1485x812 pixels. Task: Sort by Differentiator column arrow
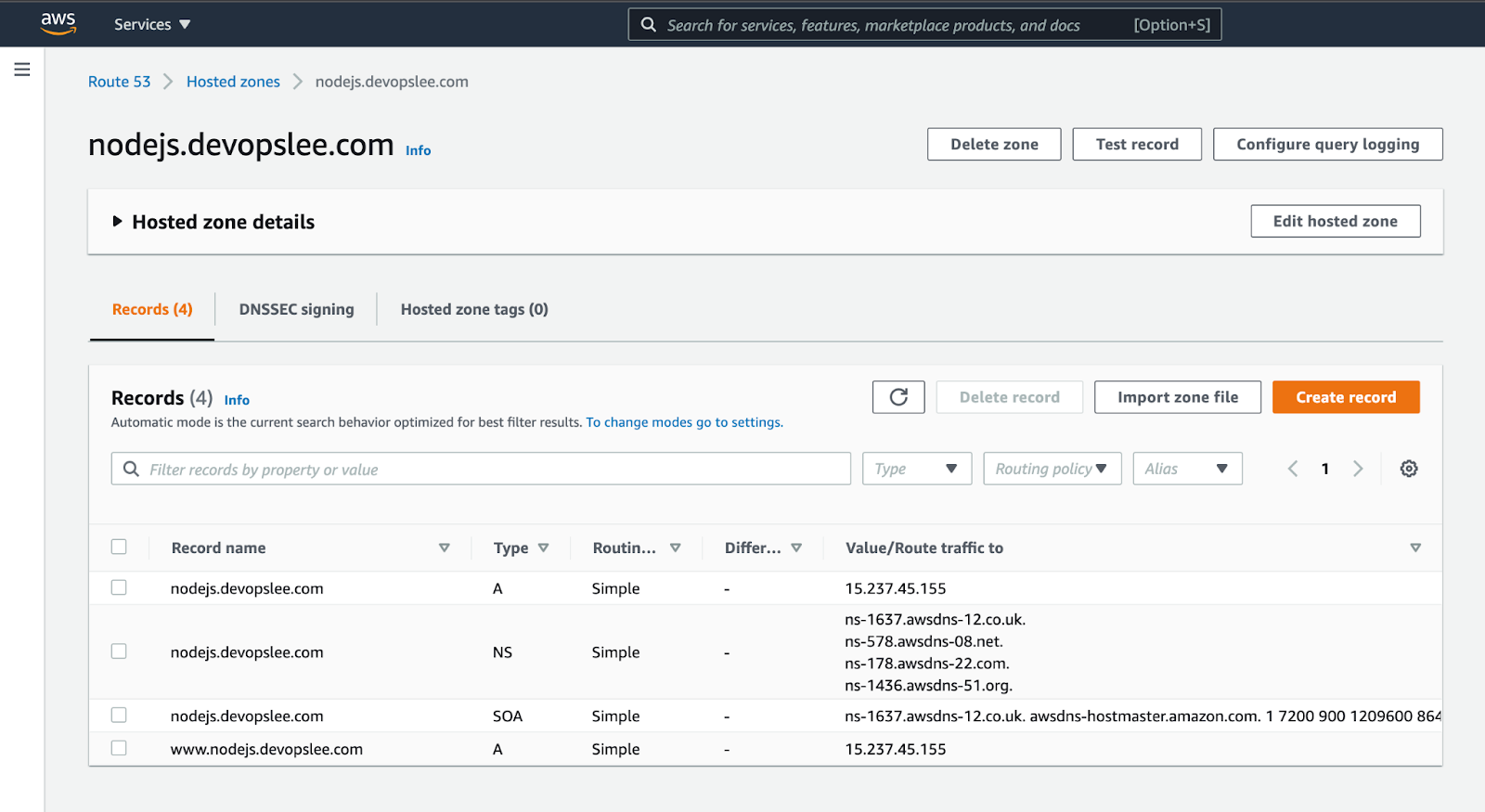pos(796,548)
